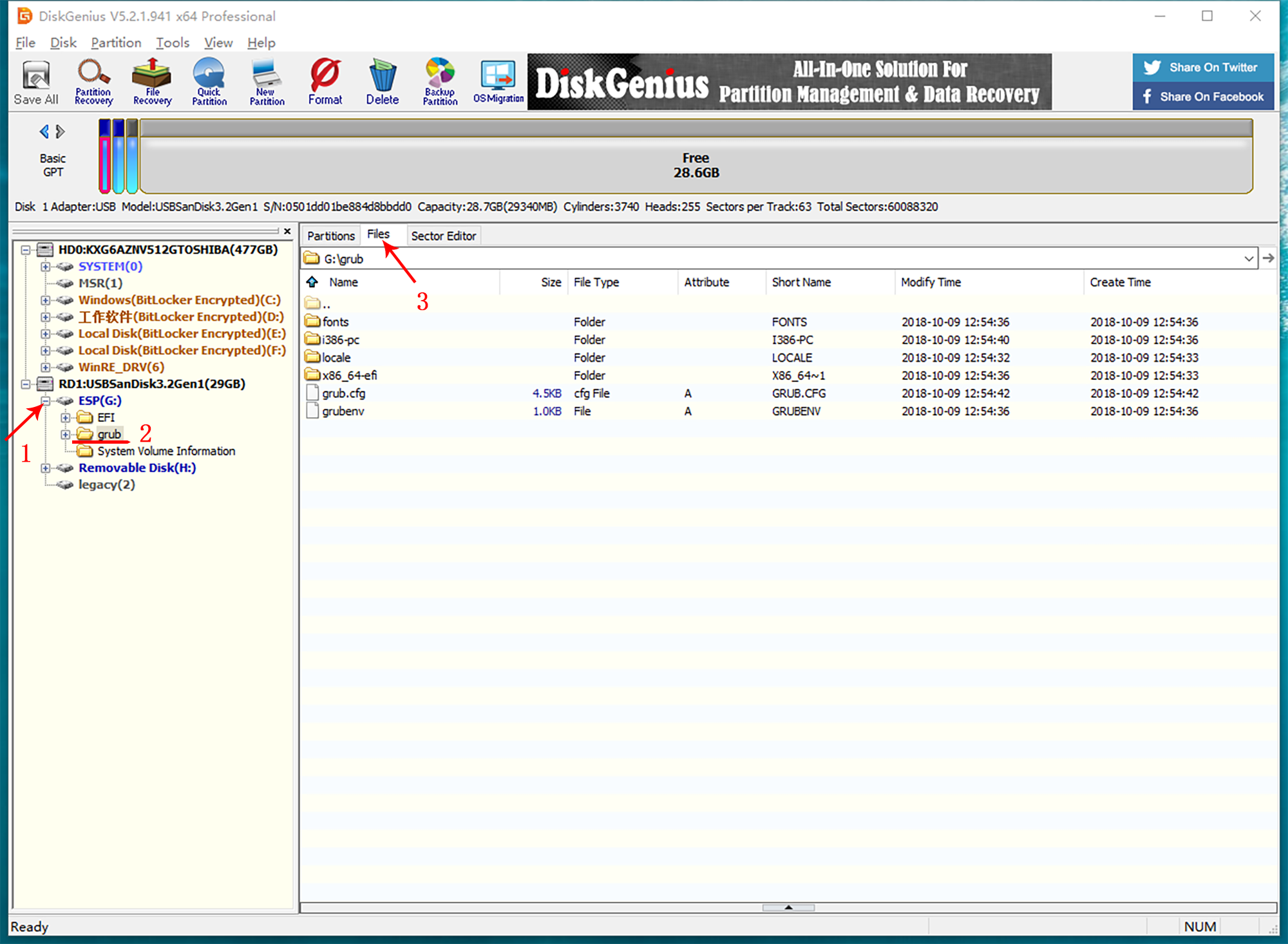Close the disk tree panel

pyautogui.click(x=287, y=231)
